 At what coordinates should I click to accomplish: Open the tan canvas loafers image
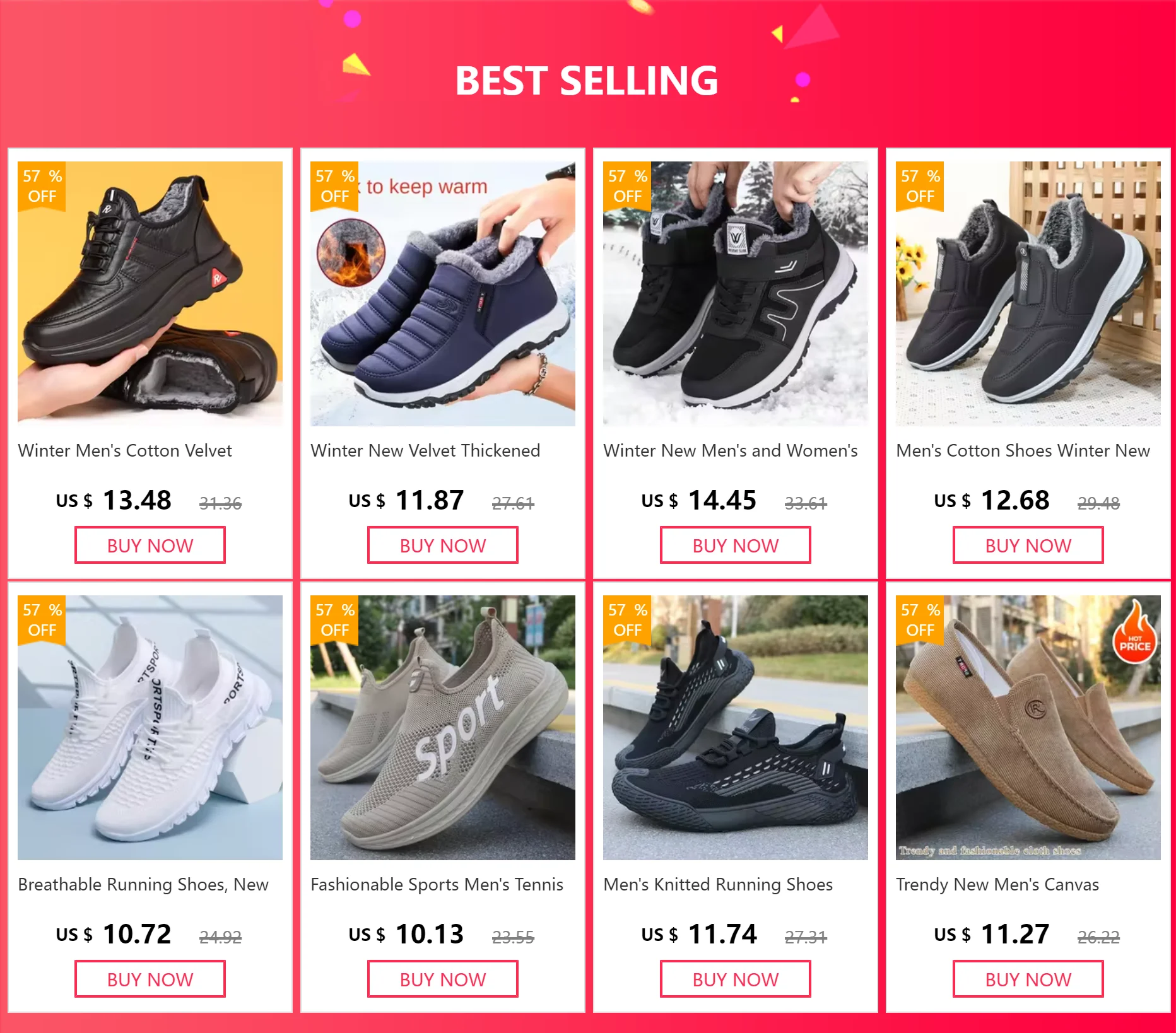[x=1028, y=728]
